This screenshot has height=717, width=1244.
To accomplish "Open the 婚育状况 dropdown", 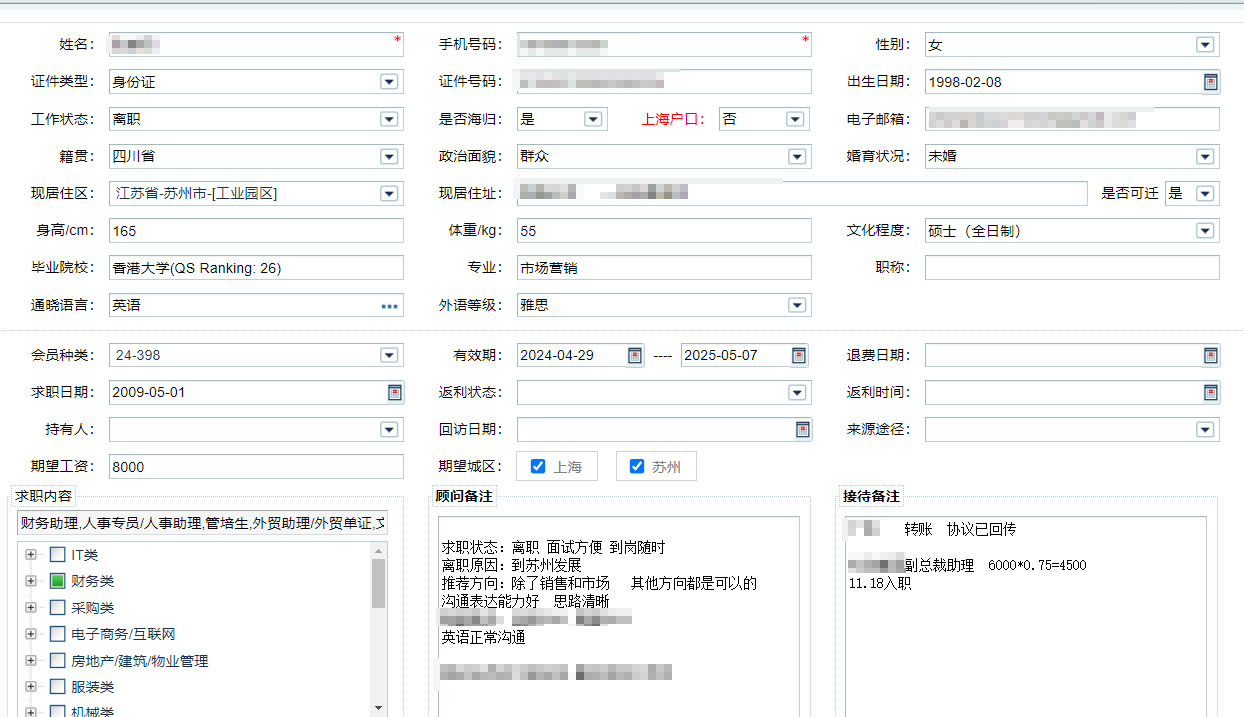I will coord(1204,156).
